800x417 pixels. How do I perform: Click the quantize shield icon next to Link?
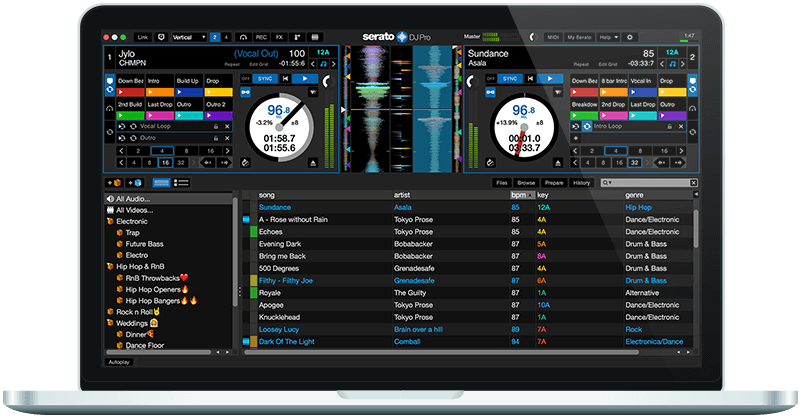(161, 37)
